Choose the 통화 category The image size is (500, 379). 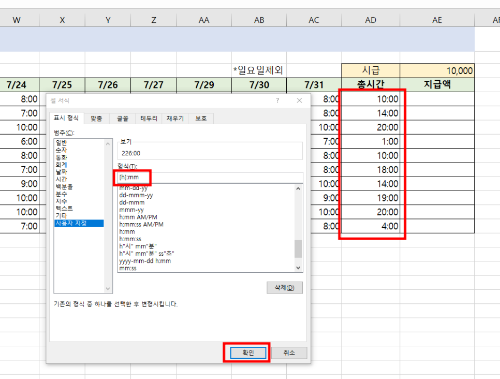click(61, 157)
